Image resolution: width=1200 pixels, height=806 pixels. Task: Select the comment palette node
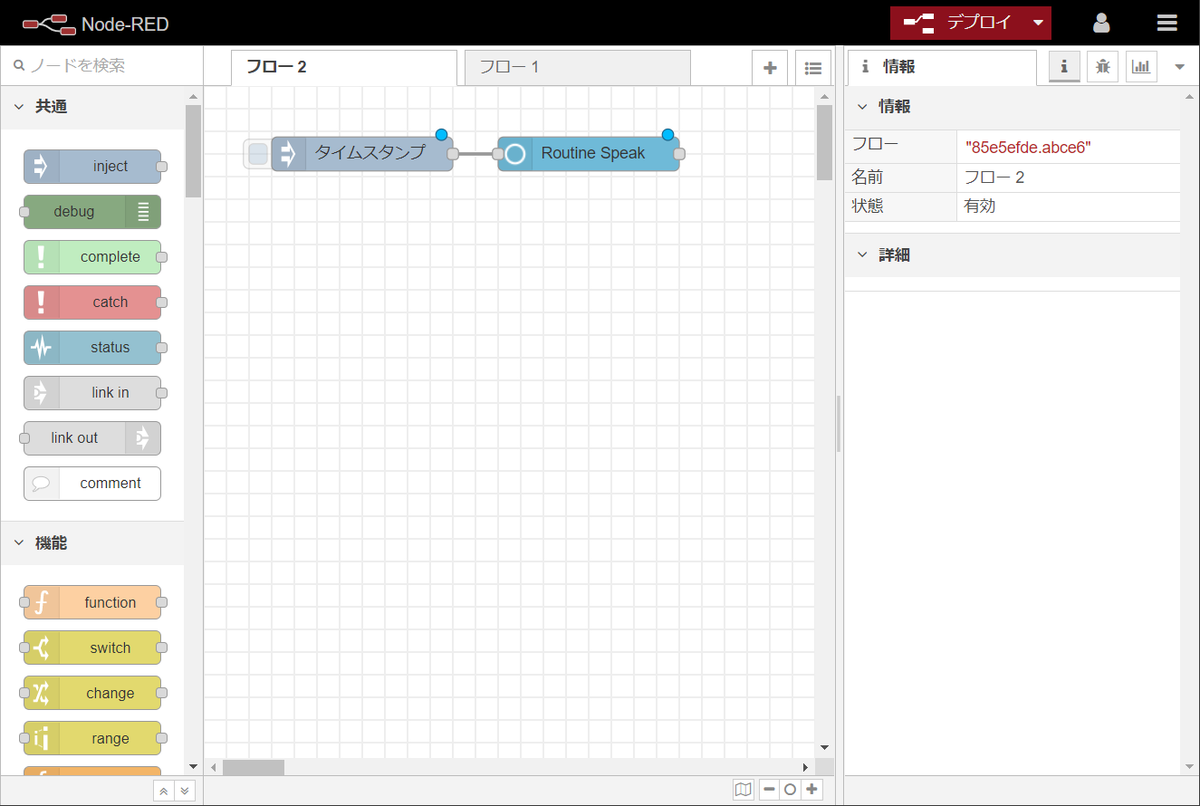[x=92, y=483]
